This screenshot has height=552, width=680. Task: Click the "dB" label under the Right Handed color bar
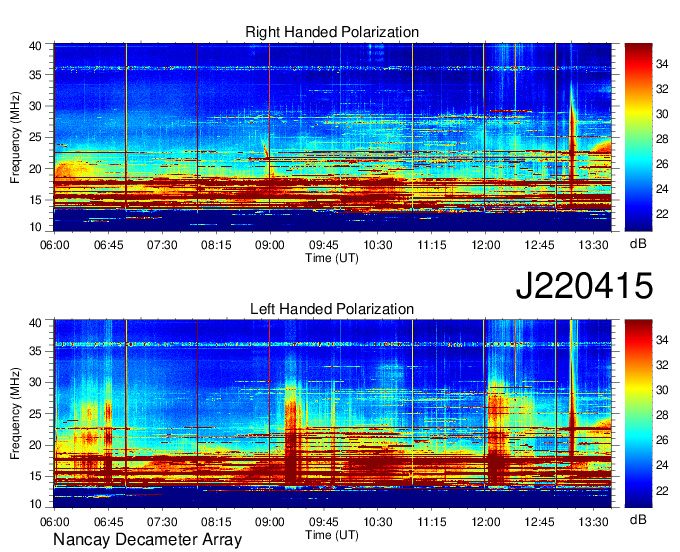pyautogui.click(x=638, y=244)
